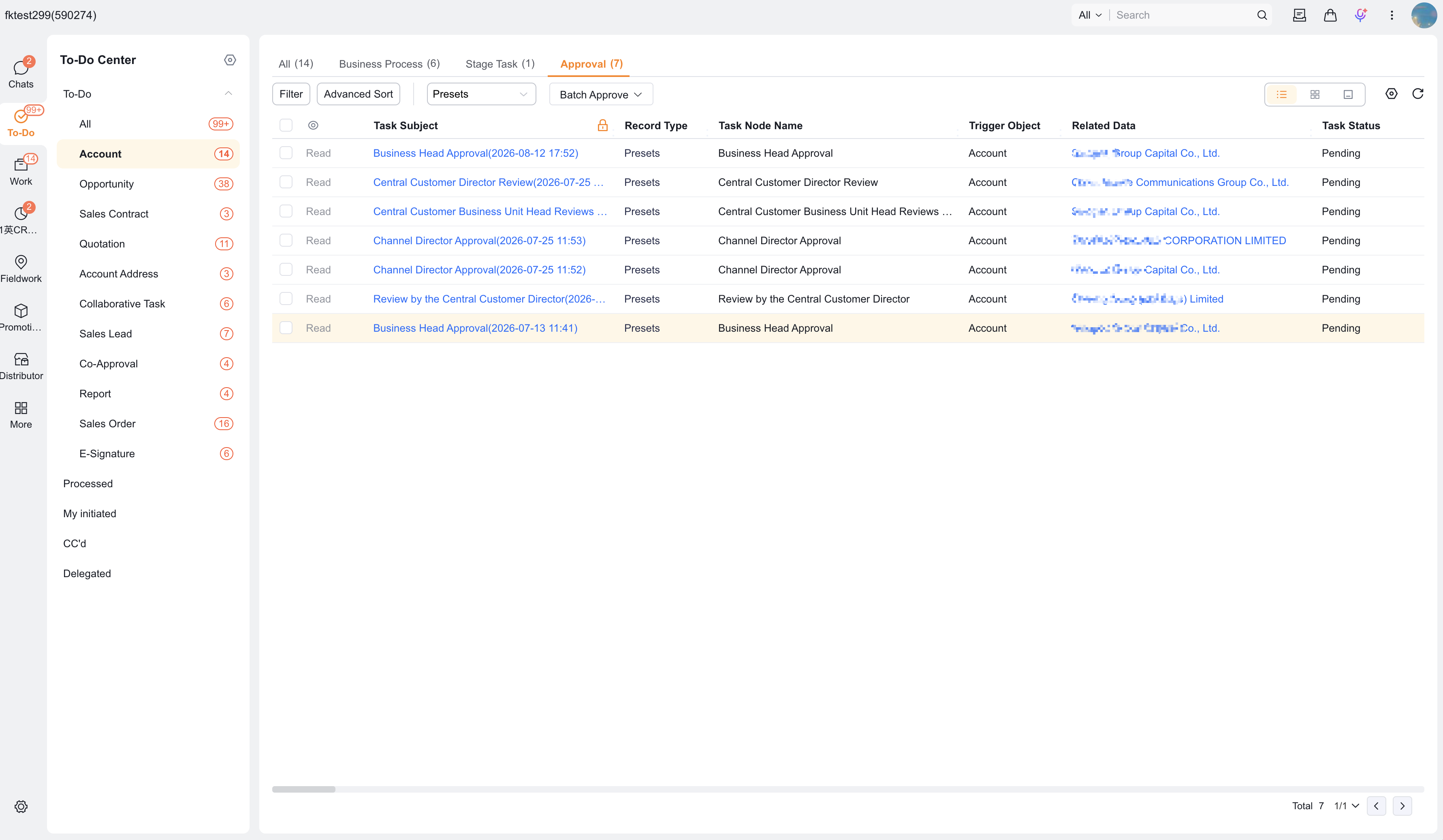Switch to card grid view layout
The height and width of the screenshot is (840, 1443).
pos(1315,94)
